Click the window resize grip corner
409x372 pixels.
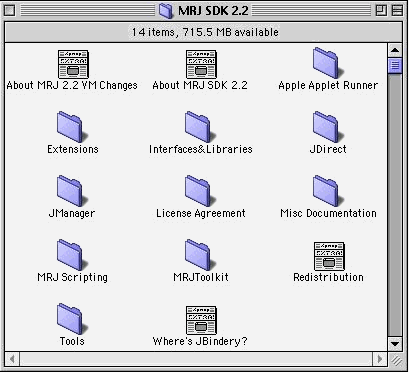(x=396, y=359)
